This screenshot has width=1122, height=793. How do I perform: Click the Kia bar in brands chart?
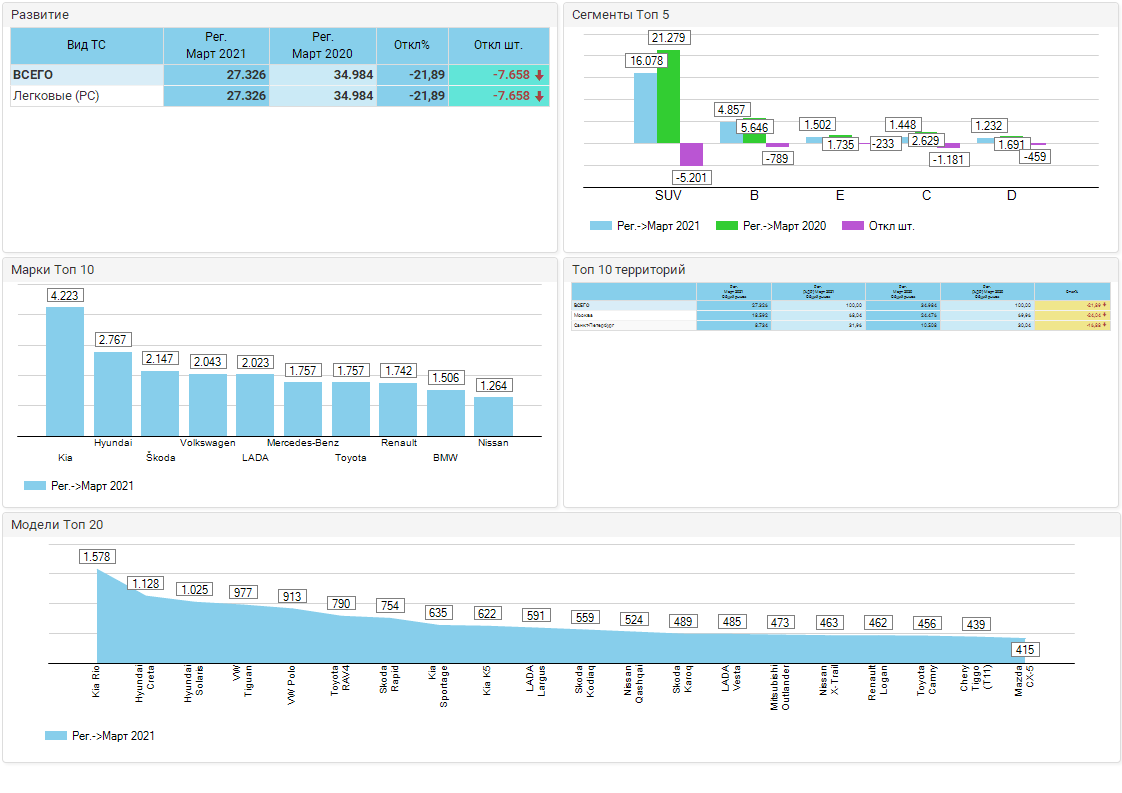[x=65, y=371]
